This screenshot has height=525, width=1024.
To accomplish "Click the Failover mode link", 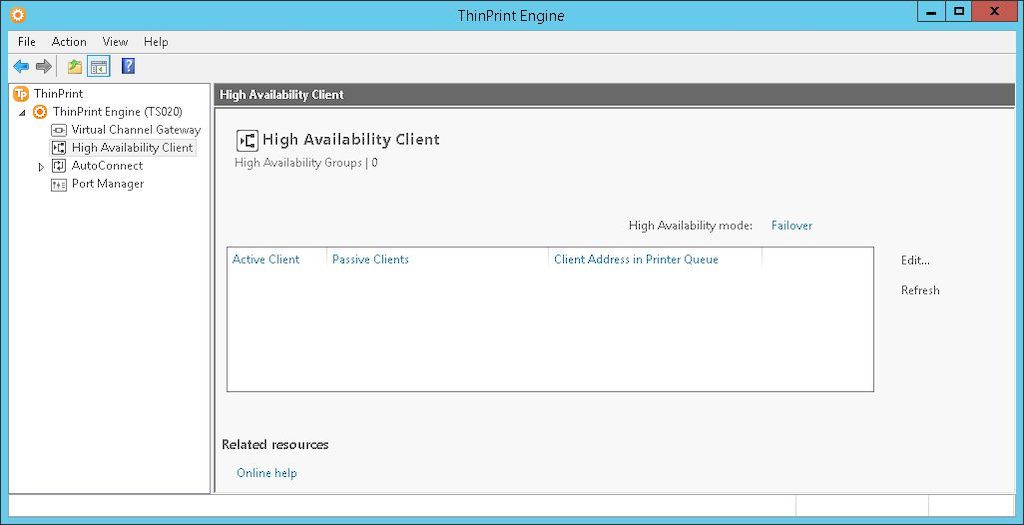I will point(792,225).
